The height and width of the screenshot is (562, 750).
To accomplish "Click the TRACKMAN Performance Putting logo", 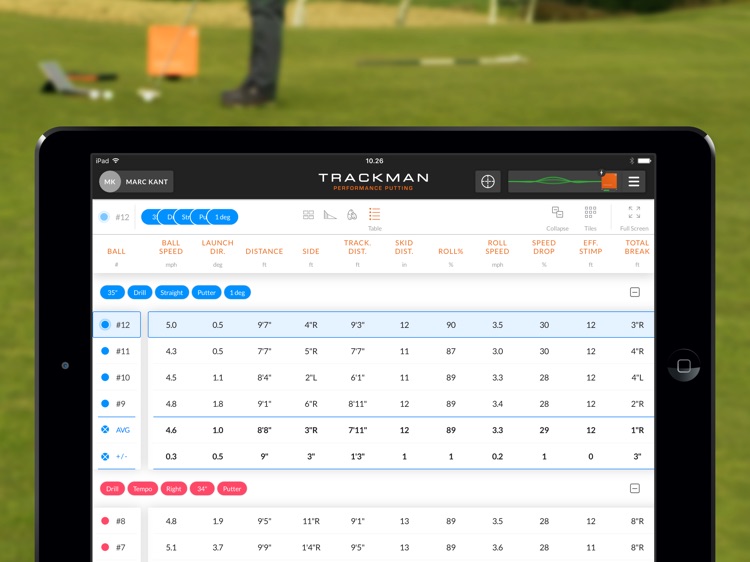I will (x=374, y=181).
